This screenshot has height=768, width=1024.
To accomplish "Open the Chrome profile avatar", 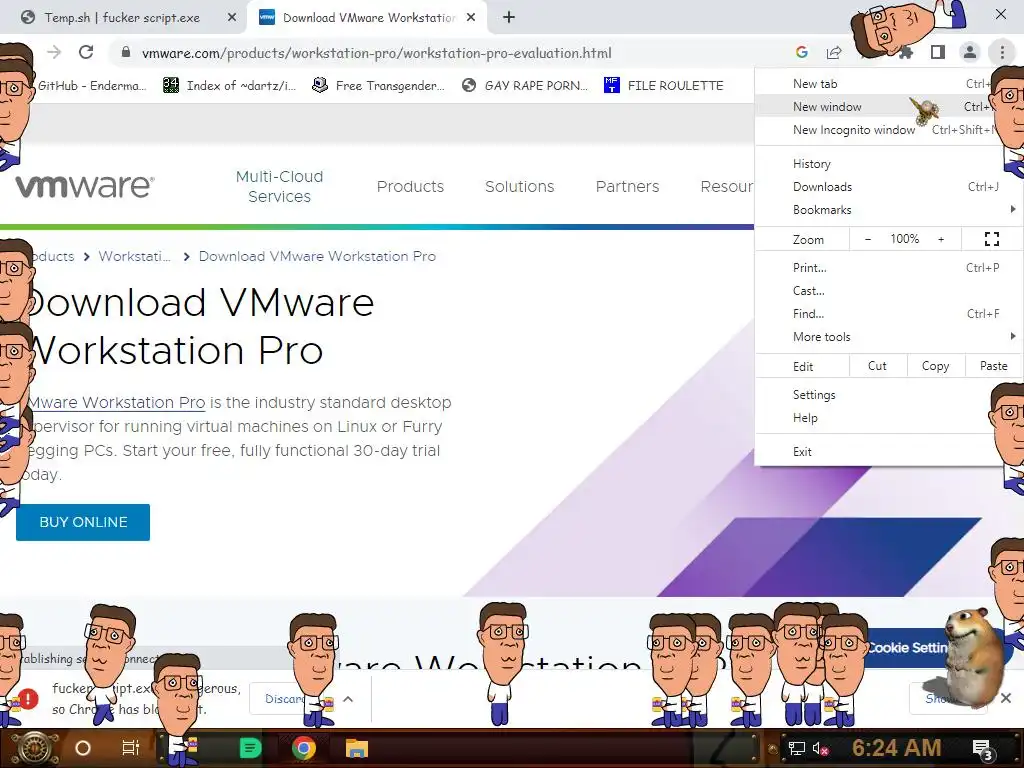I will pyautogui.click(x=970, y=52).
